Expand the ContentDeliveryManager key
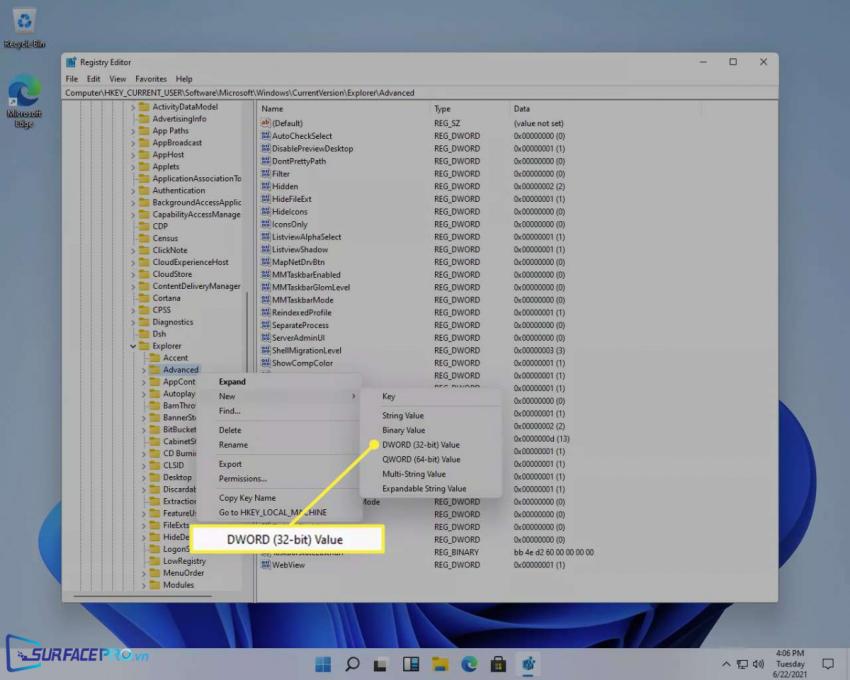This screenshot has width=850, height=680. (x=133, y=286)
